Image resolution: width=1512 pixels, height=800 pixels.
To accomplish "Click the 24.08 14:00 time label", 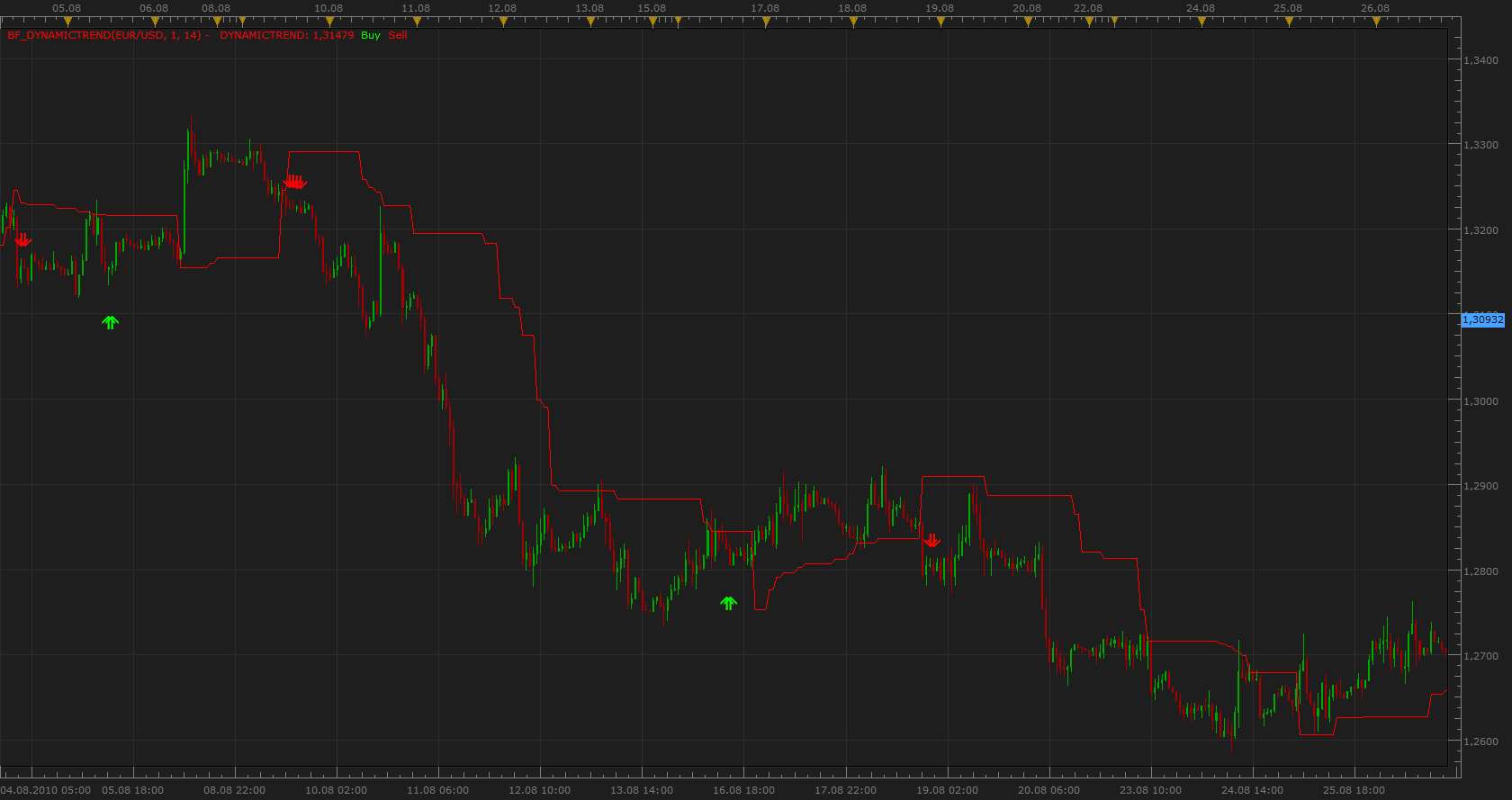I will coord(1253,790).
